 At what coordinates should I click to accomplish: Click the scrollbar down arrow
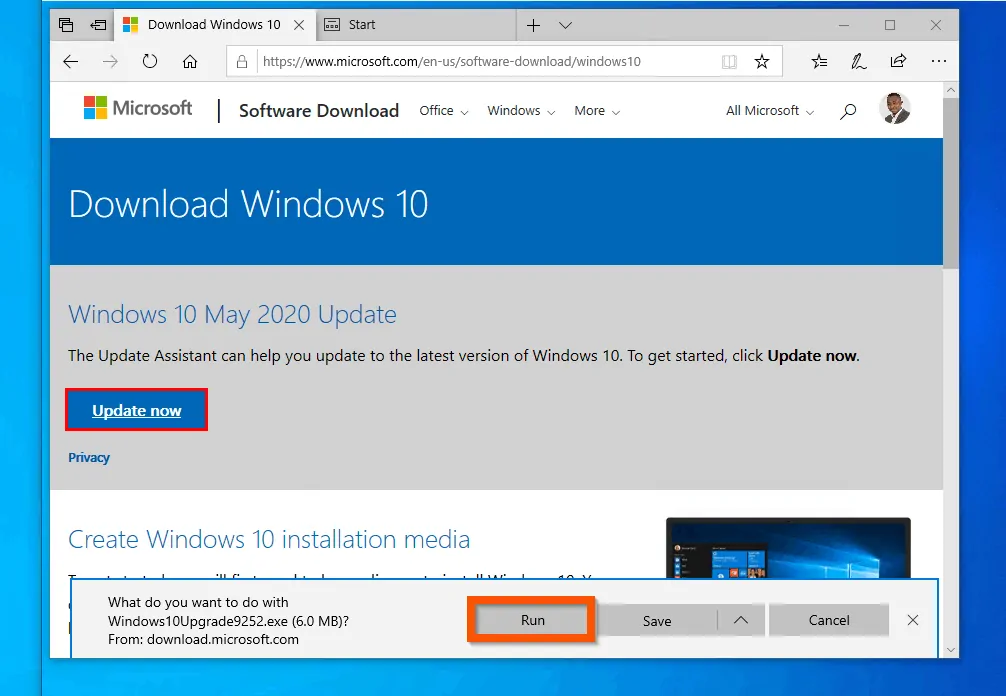pos(951,650)
